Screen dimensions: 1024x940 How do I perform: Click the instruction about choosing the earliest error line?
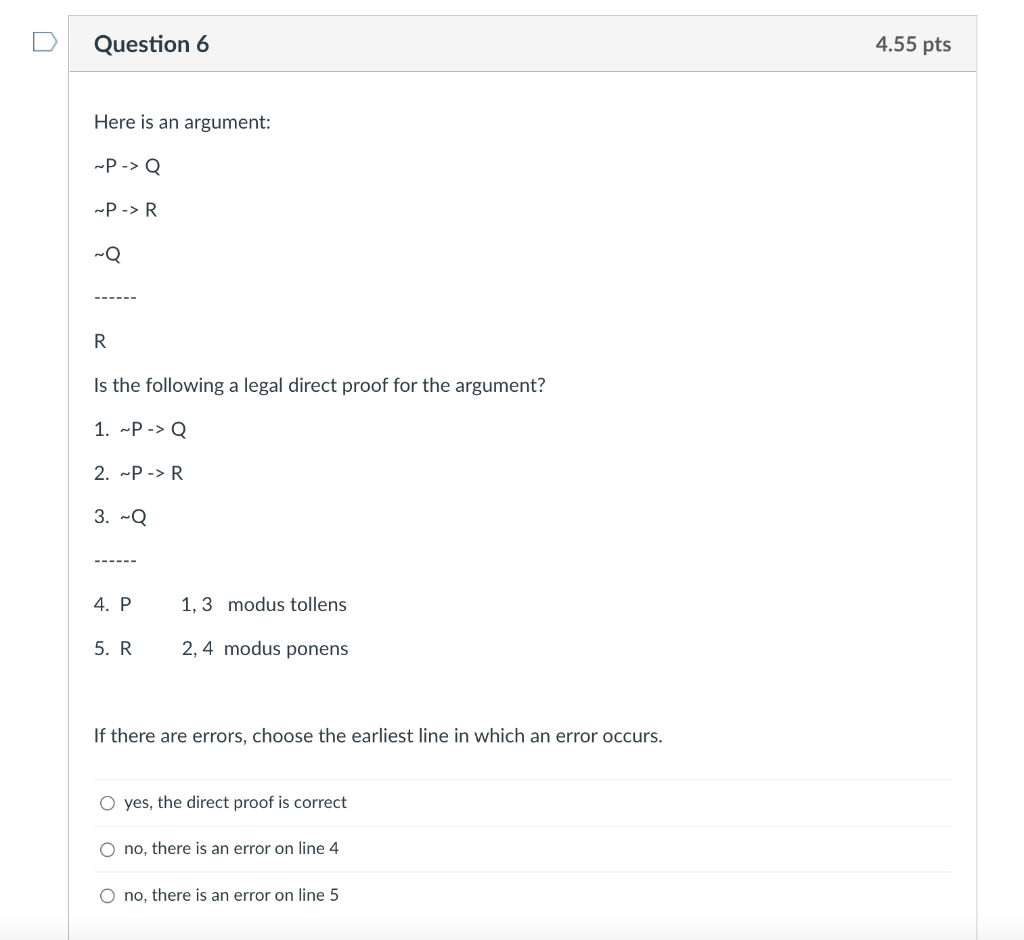[x=377, y=735]
